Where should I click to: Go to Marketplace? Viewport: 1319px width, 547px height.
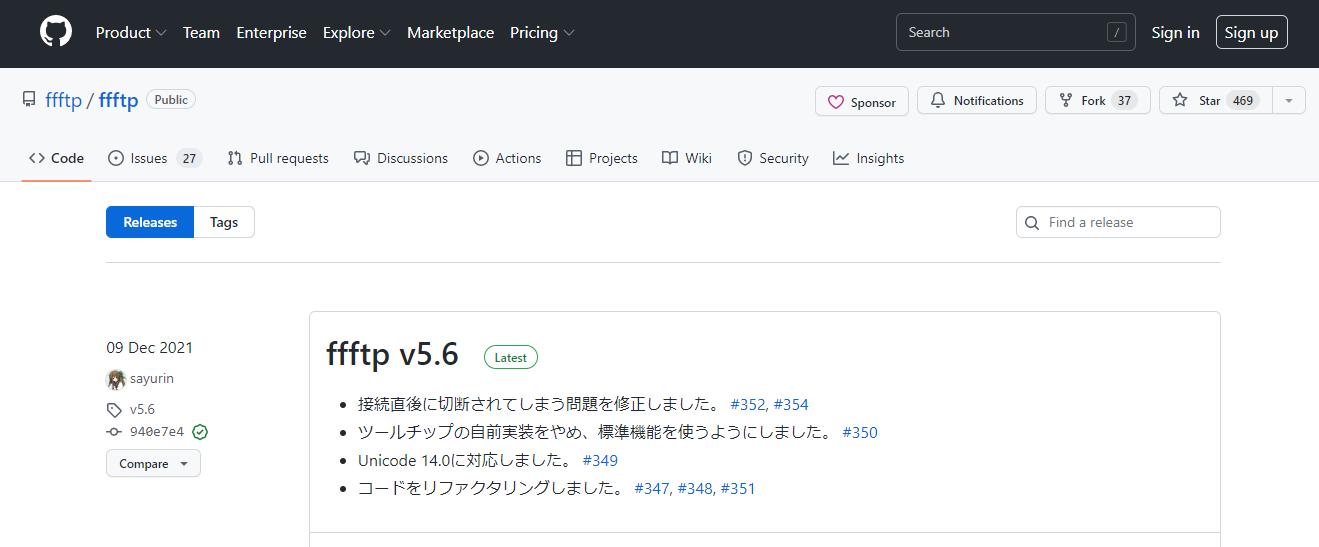pos(450,33)
